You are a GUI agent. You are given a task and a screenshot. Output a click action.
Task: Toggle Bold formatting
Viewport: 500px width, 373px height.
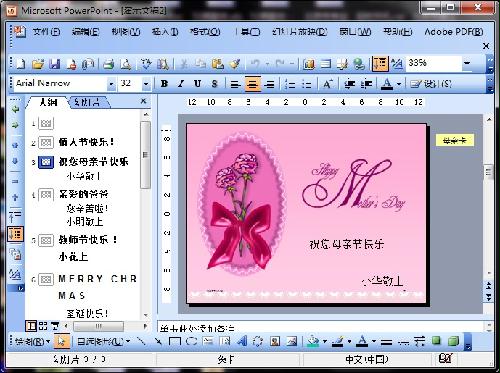click(164, 84)
